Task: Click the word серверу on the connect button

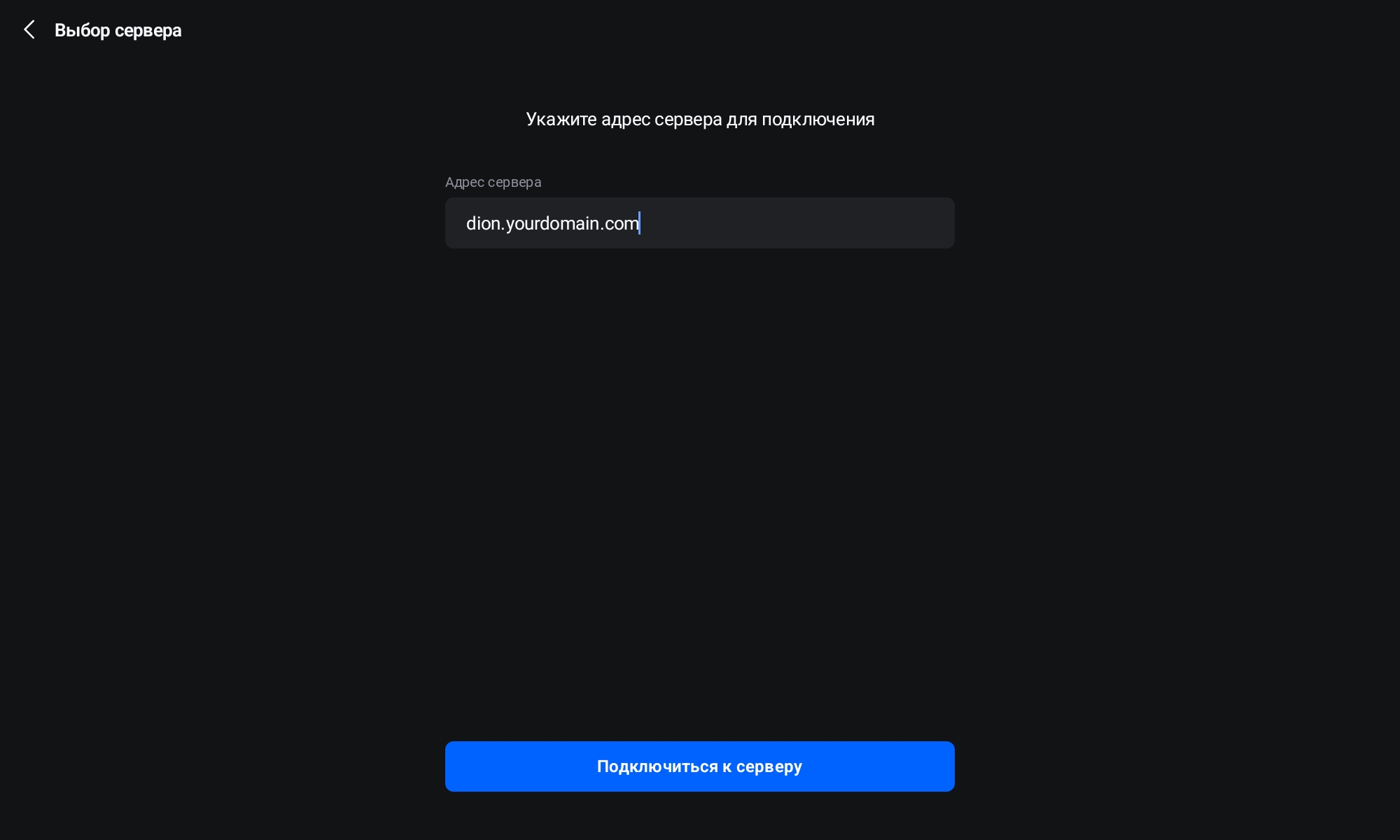Action: point(769,767)
